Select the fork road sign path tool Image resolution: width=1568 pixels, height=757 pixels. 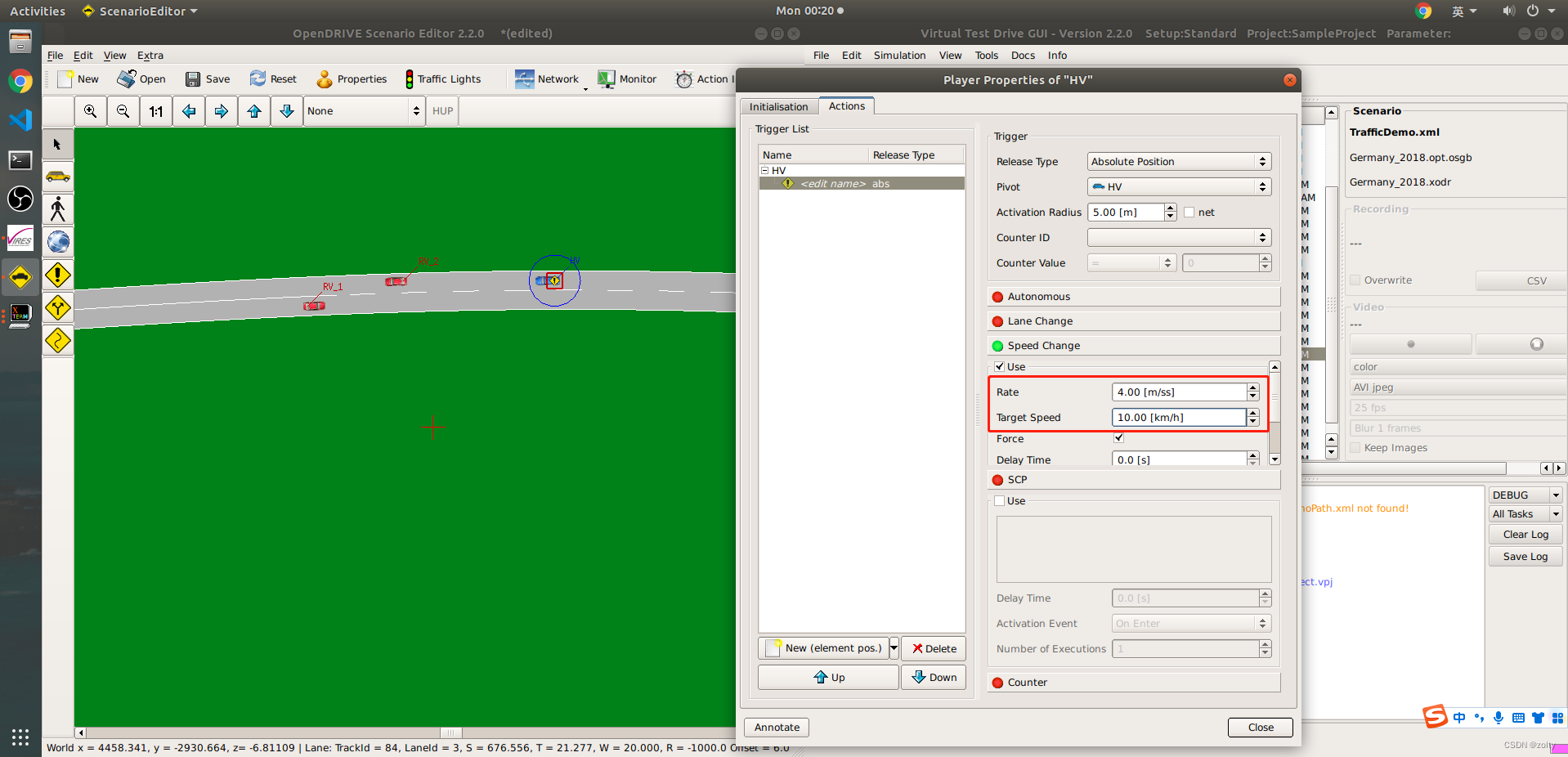58,307
